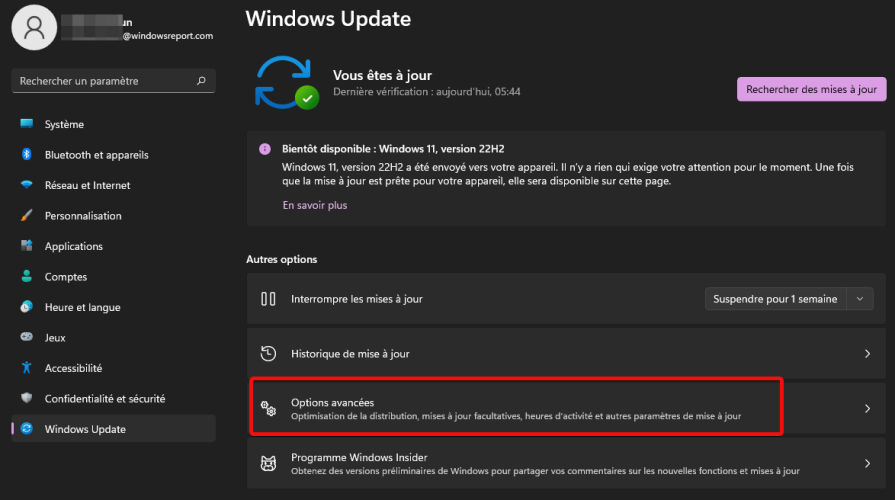The image size is (895, 500).
Task: Open Heure et langue settings
Action: 113,307
